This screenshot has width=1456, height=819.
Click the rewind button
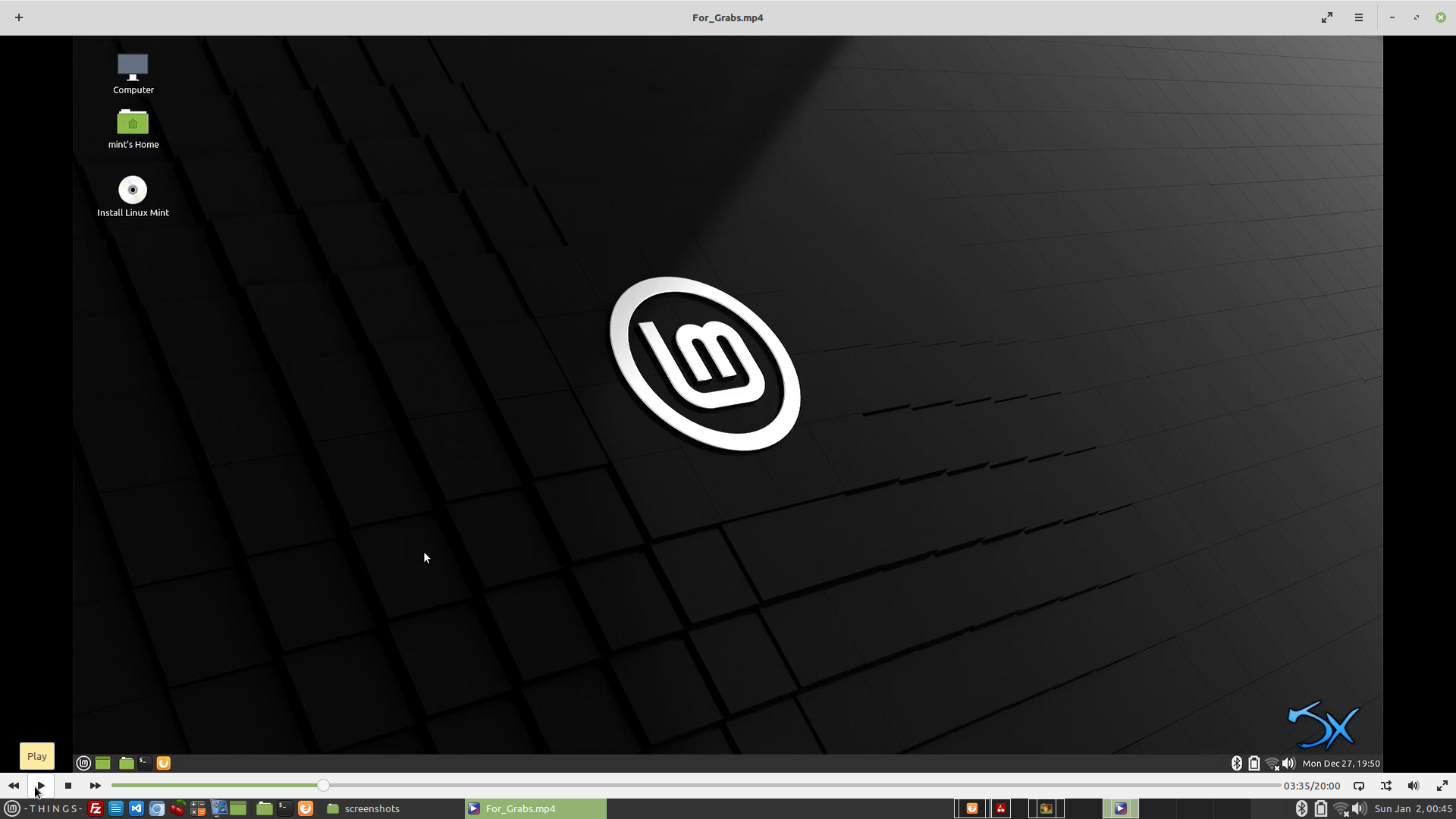pos(14,786)
